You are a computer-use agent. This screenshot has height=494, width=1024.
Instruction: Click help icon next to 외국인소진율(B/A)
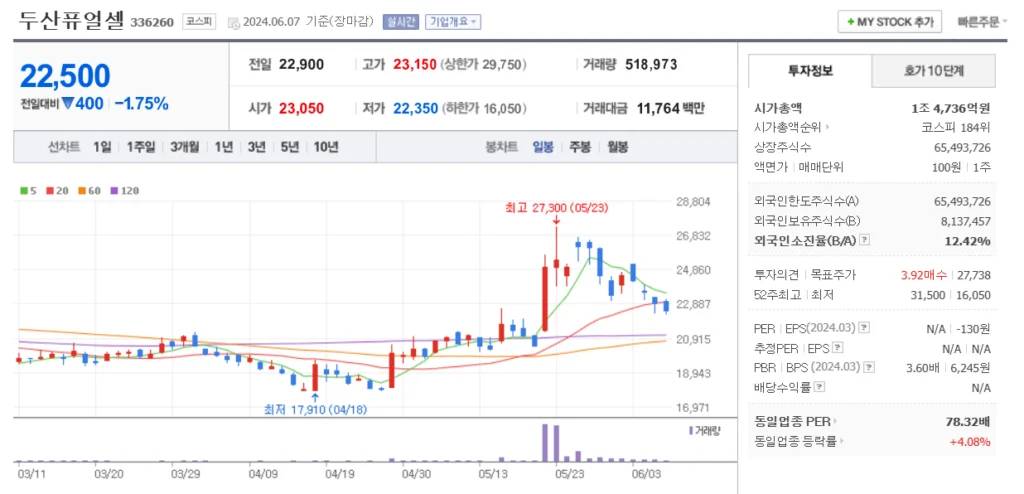(865, 240)
